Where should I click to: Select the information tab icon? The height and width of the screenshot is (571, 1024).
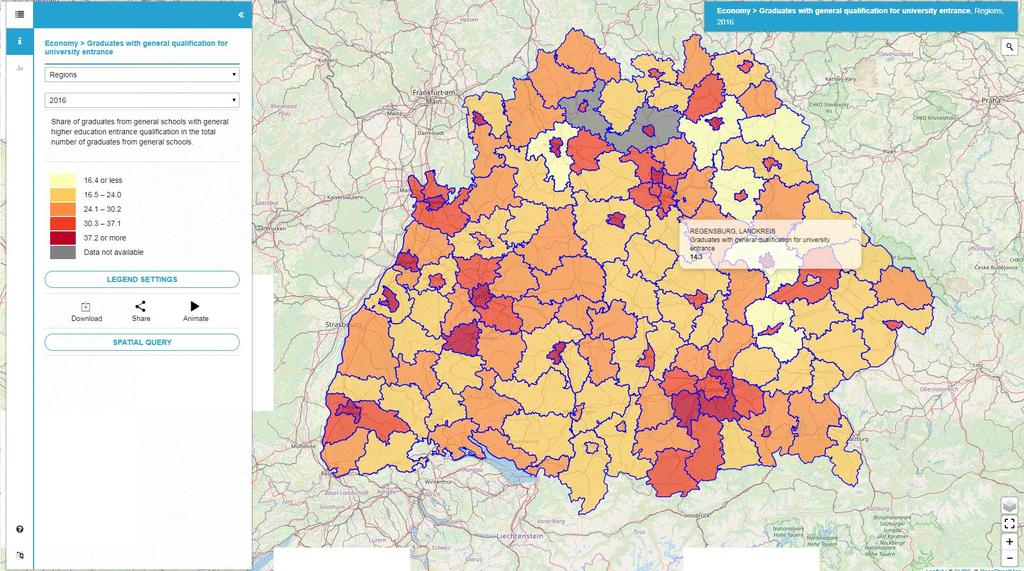(20, 41)
